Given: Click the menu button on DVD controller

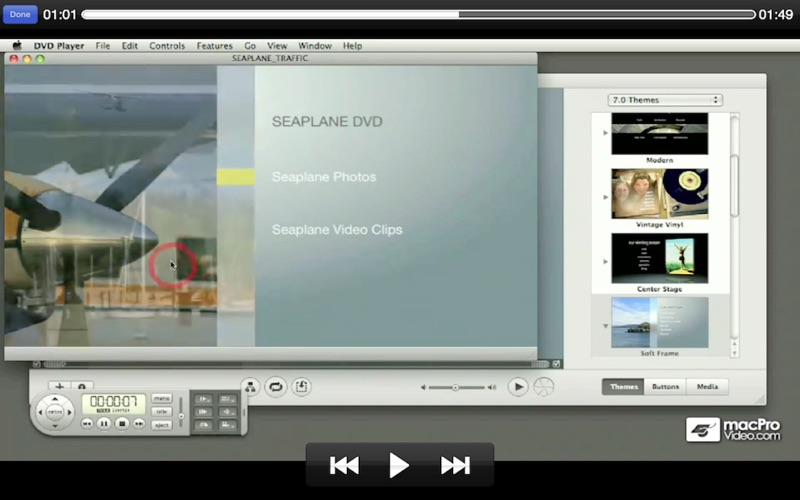Looking at the screenshot, I should coord(162,398).
